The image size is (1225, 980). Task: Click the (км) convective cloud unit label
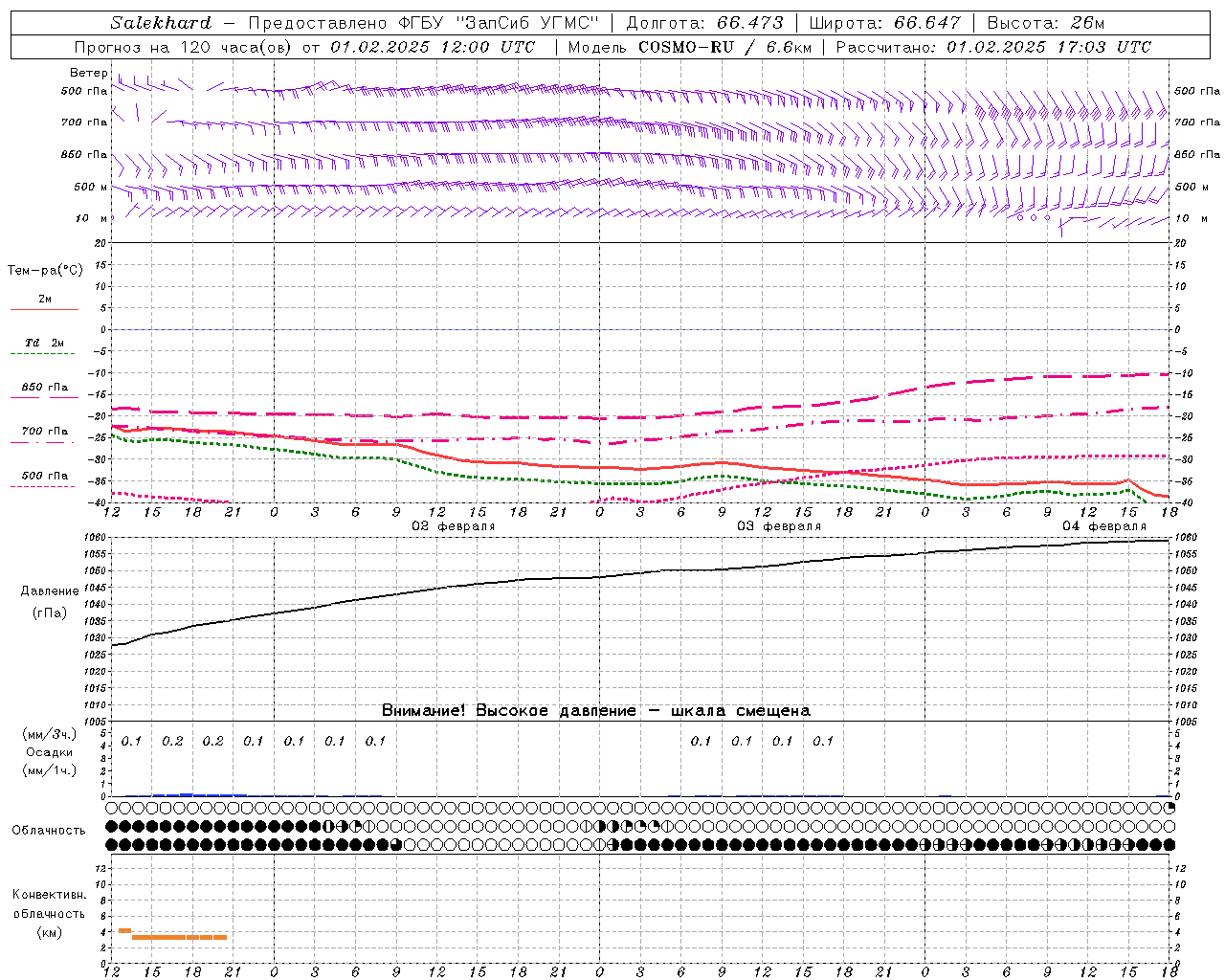click(50, 933)
